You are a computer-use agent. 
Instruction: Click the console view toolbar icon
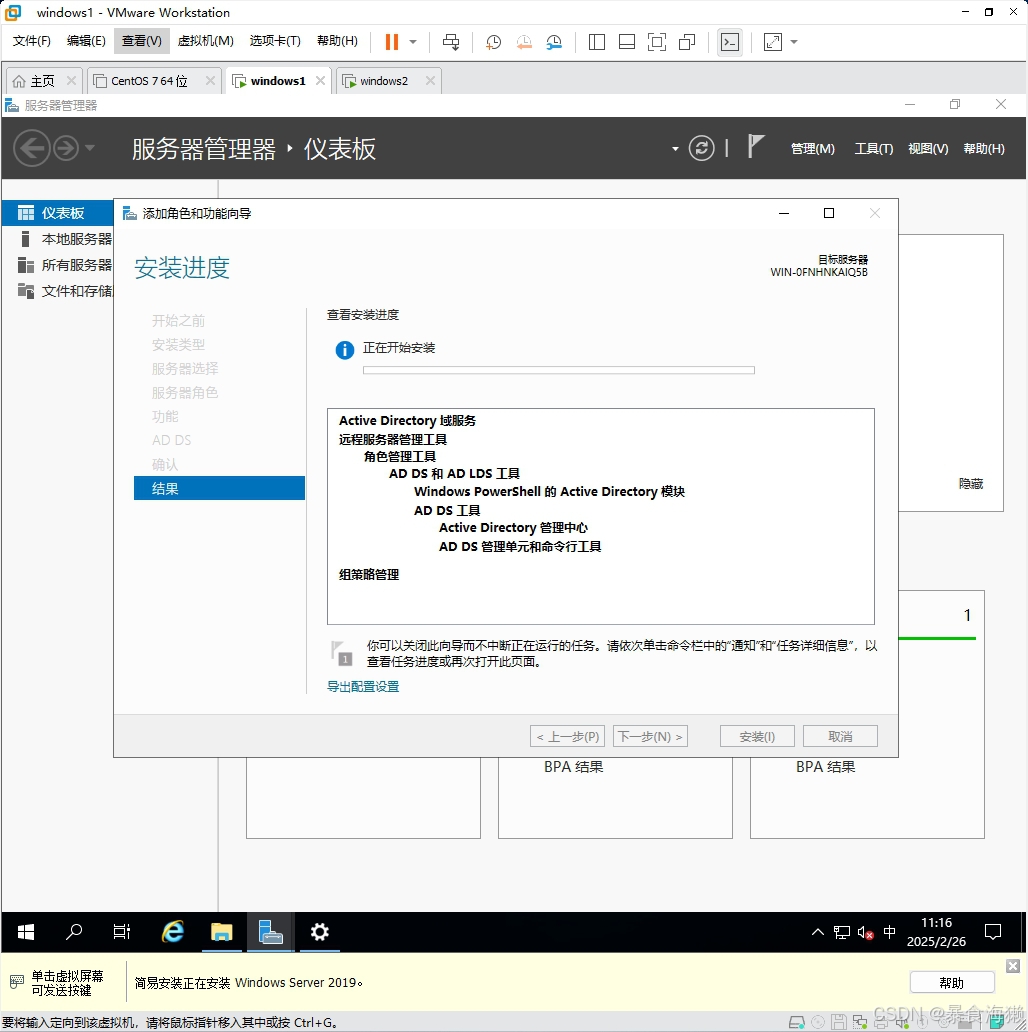[x=730, y=42]
